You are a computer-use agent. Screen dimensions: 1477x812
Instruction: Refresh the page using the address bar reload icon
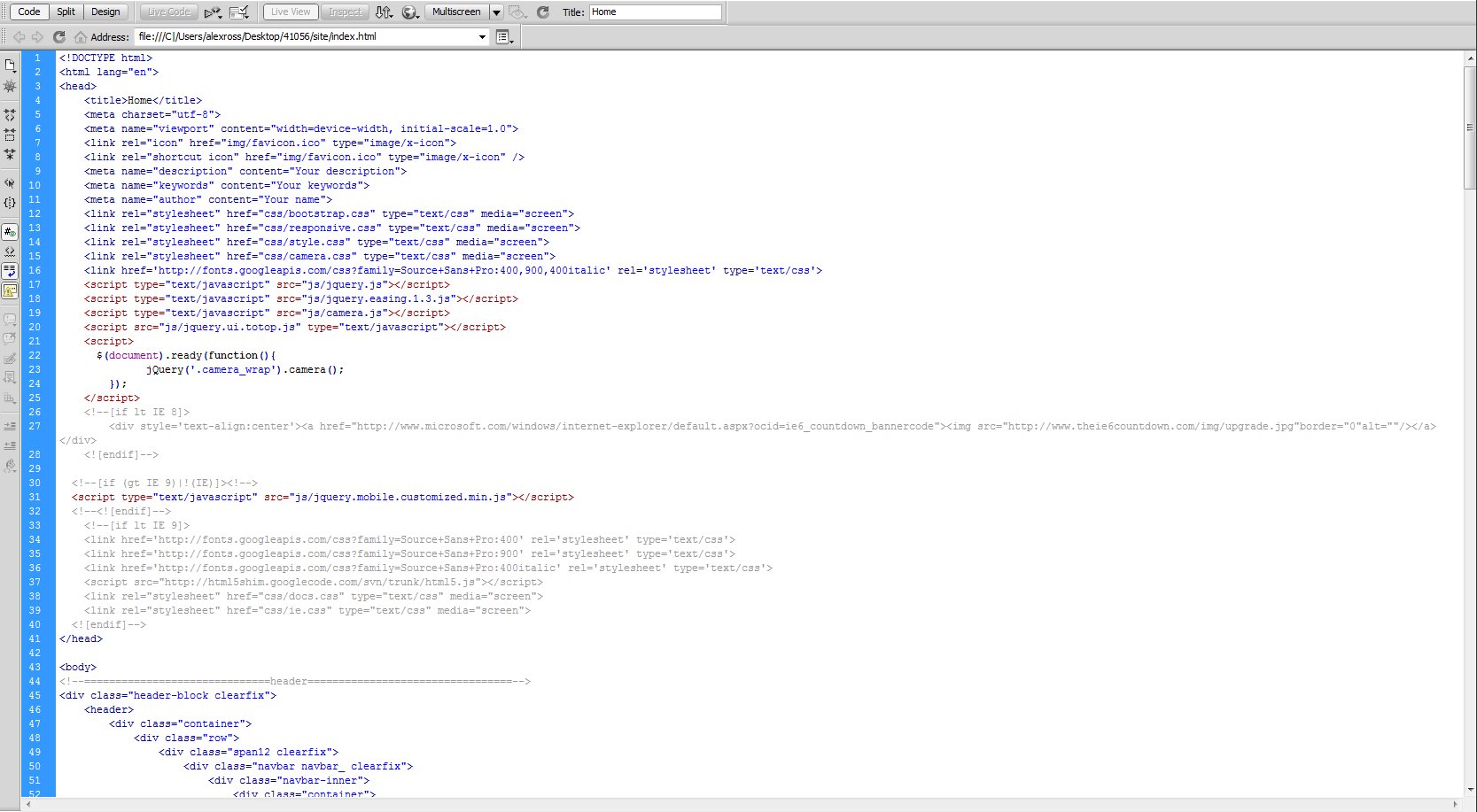tap(59, 37)
